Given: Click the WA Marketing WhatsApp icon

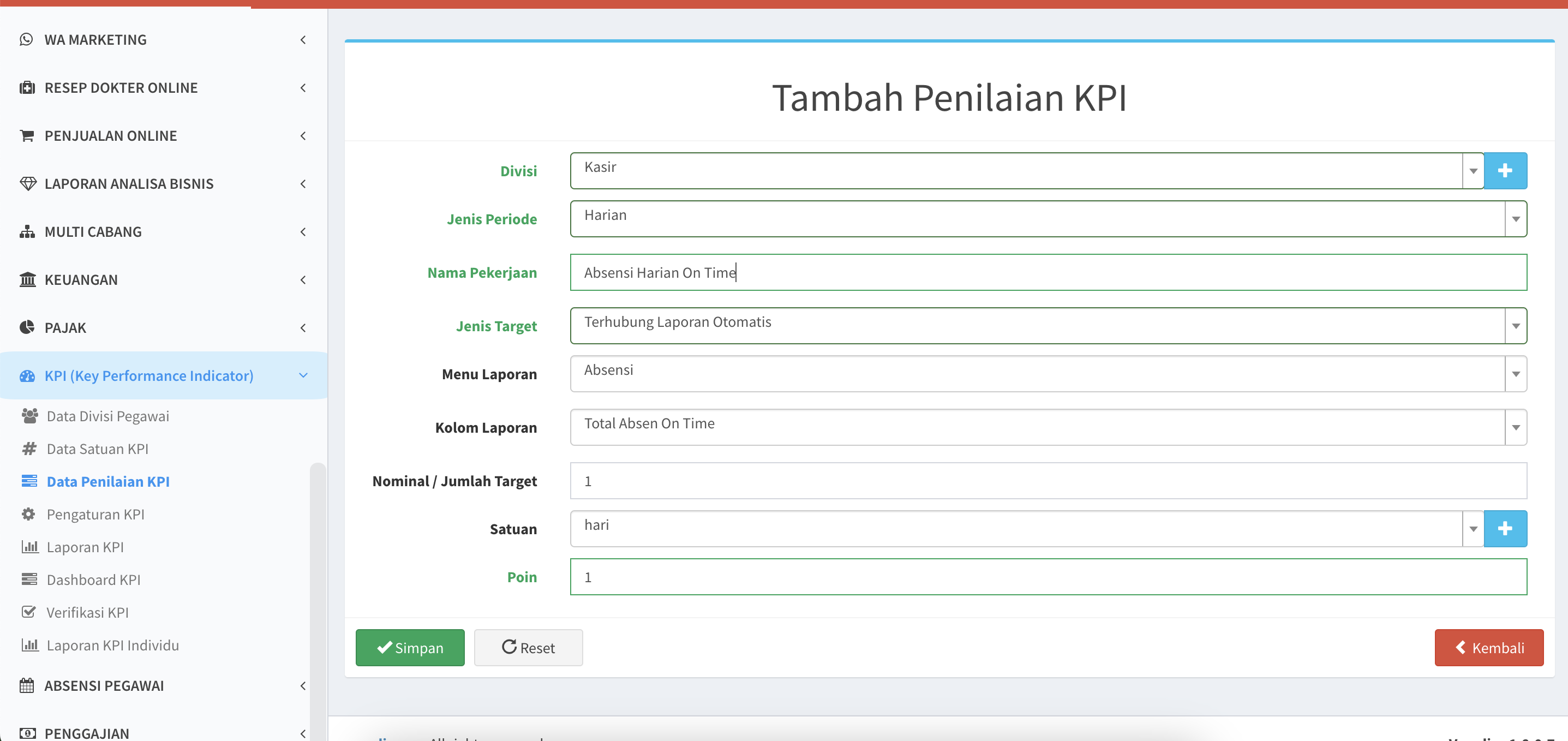Looking at the screenshot, I should coord(26,40).
